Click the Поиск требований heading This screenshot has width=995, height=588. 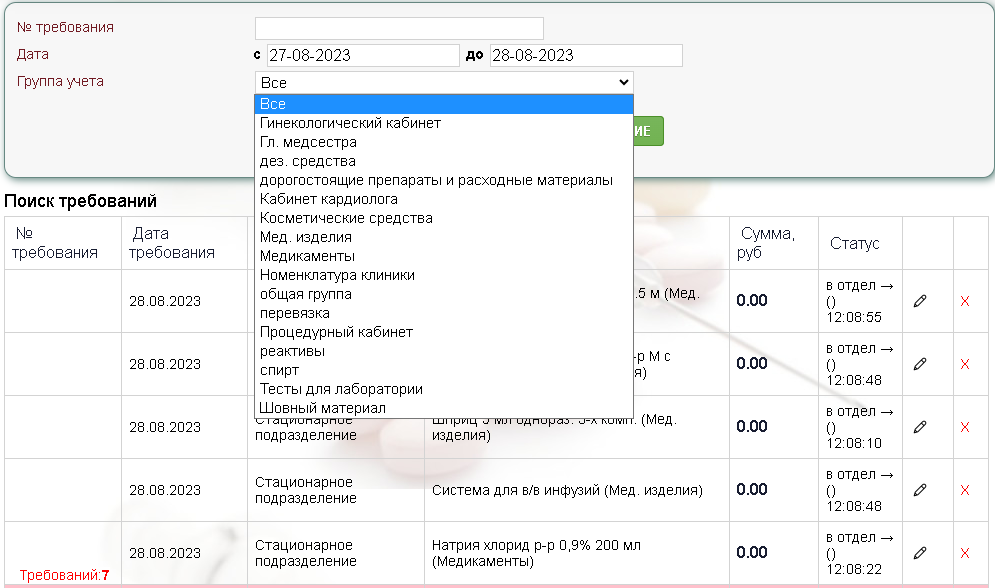(81, 201)
